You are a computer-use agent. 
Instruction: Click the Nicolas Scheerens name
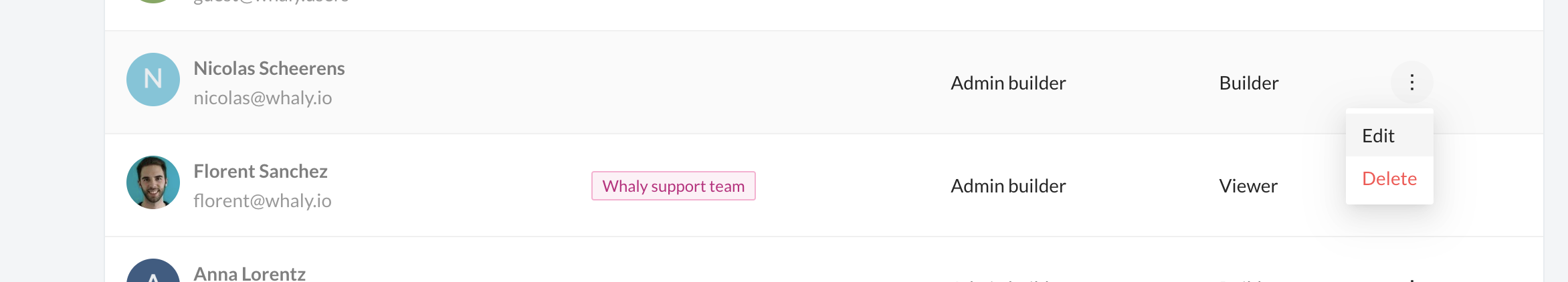(269, 68)
